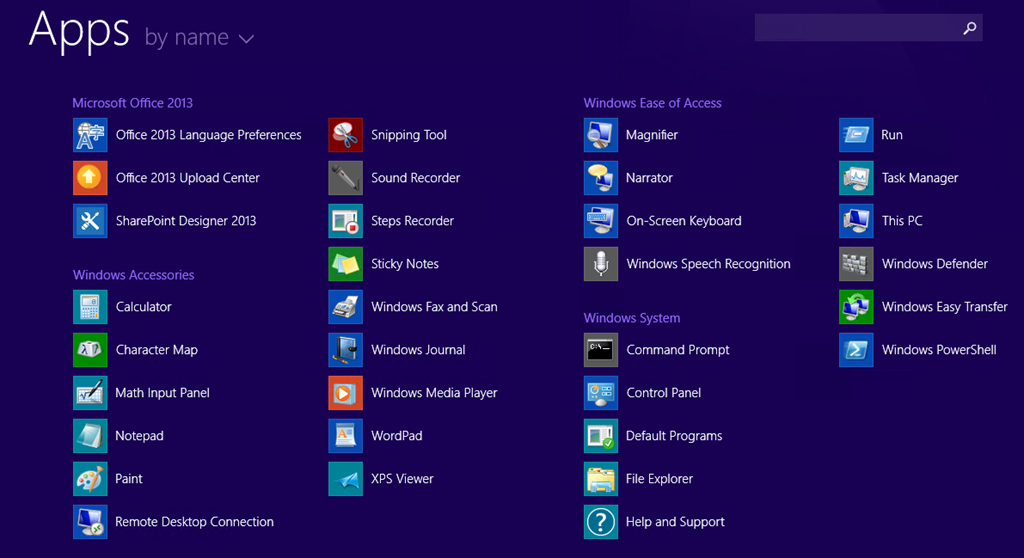Click the 'Magnifier' label text
This screenshot has height=558, width=1024.
(652, 135)
